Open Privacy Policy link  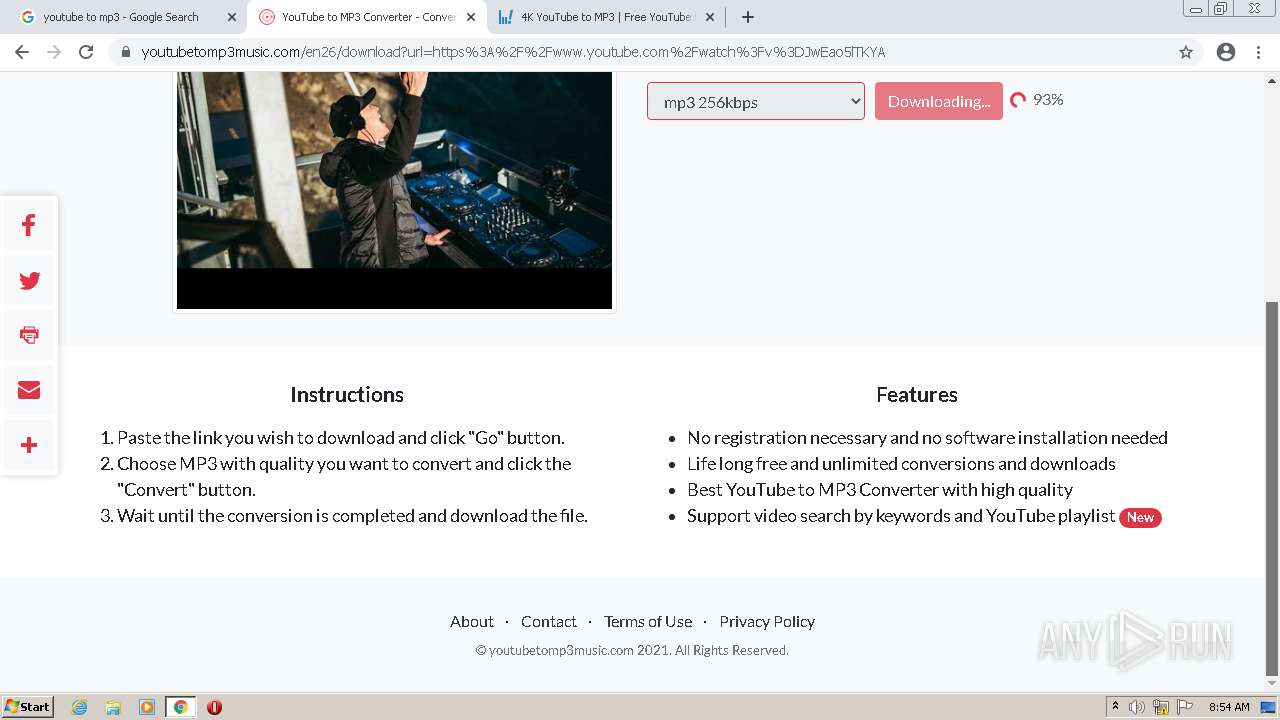coord(767,621)
